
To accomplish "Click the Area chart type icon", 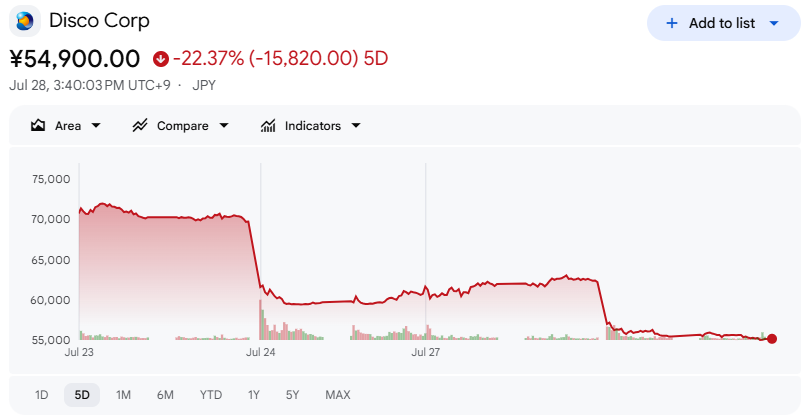I will (38, 126).
